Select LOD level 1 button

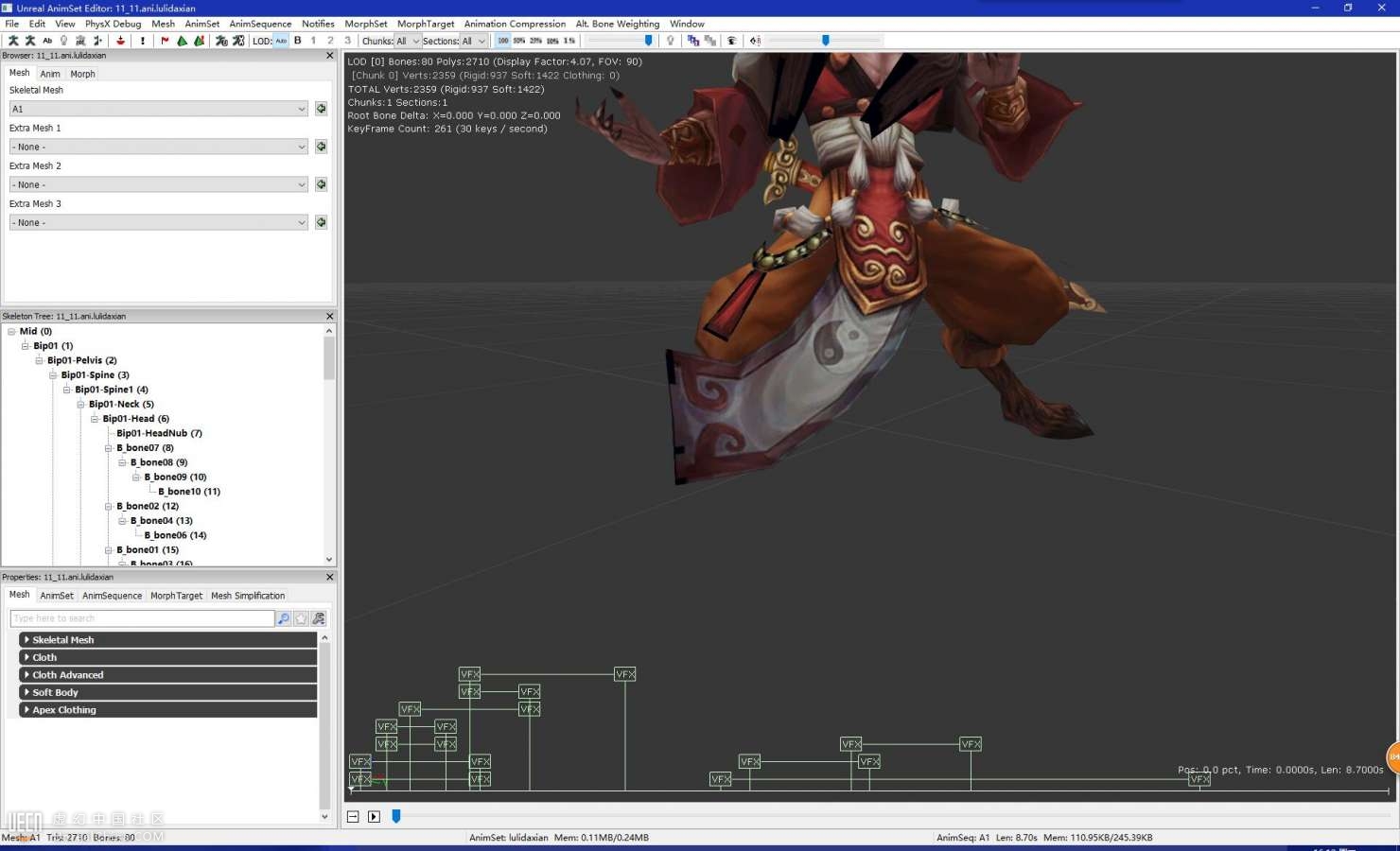click(313, 41)
